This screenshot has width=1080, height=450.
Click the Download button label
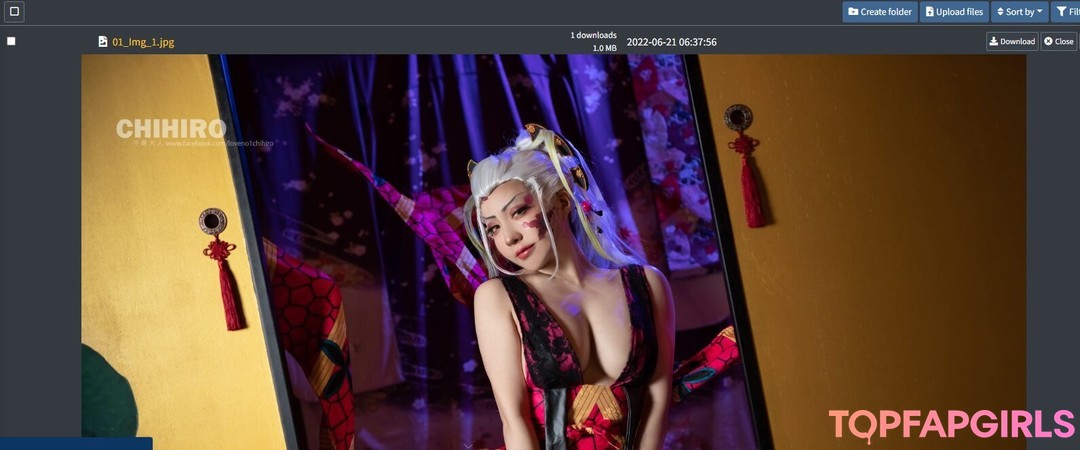1017,42
